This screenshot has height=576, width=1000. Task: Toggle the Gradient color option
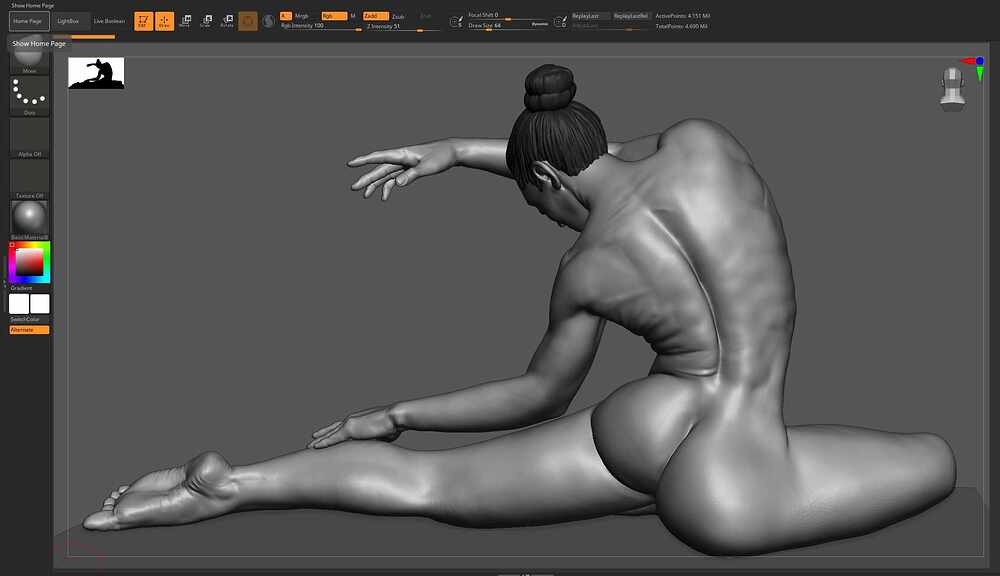point(21,288)
